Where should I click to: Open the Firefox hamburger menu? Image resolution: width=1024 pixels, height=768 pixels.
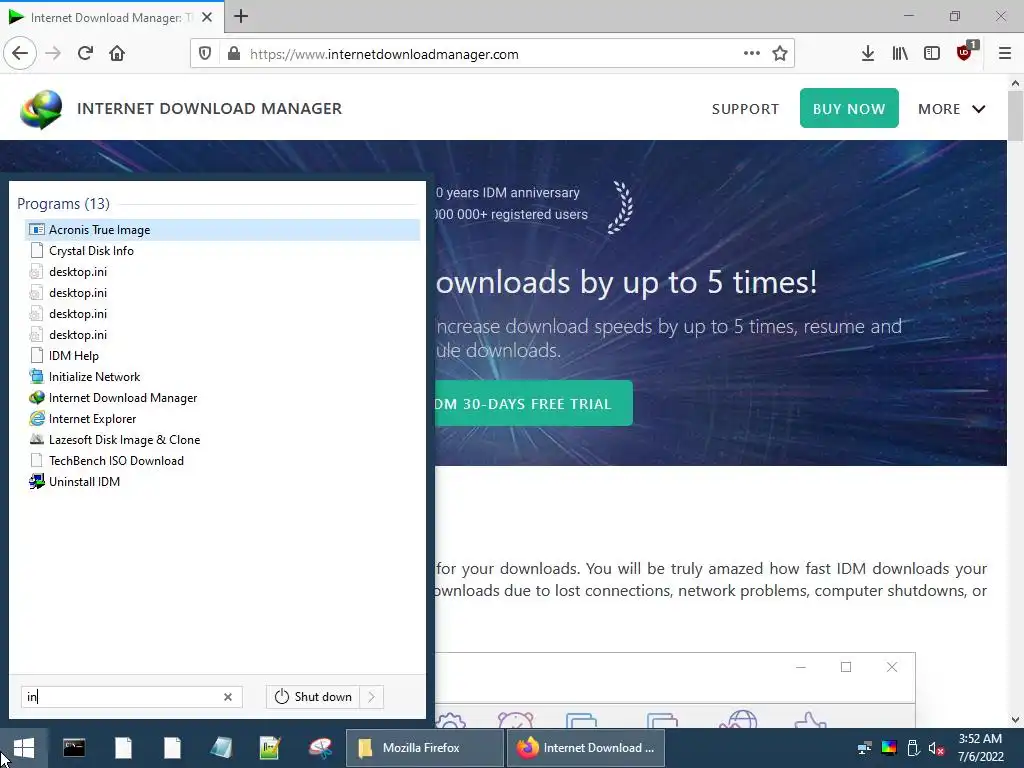pos(1005,54)
